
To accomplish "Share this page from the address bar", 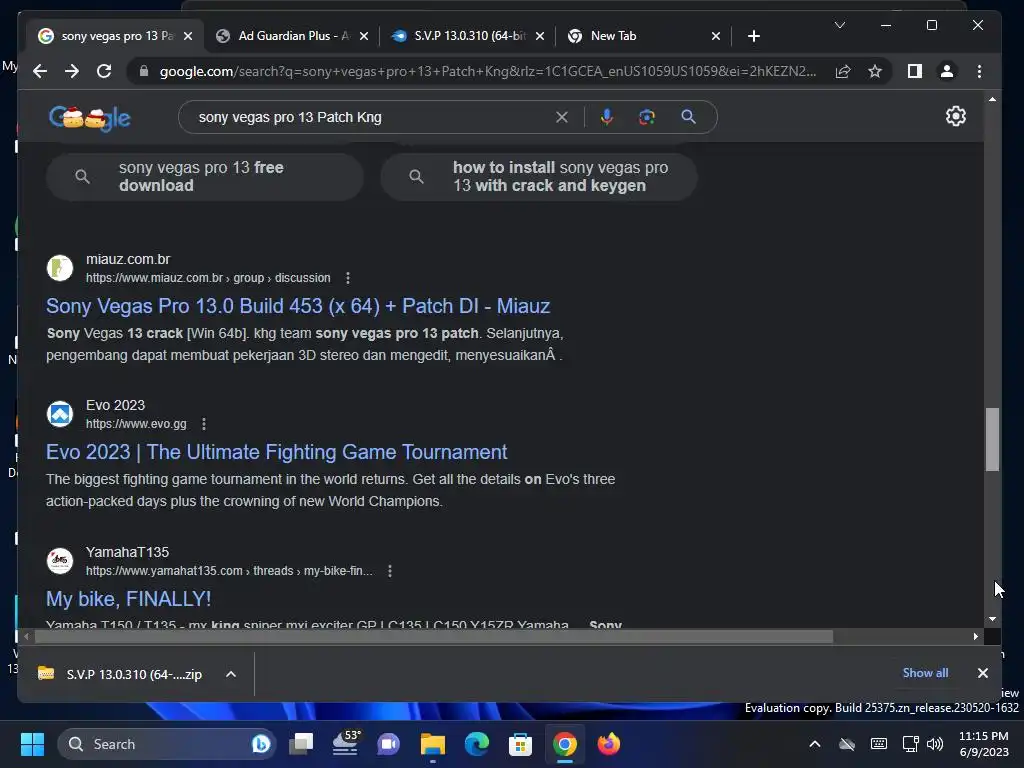I will 842,71.
